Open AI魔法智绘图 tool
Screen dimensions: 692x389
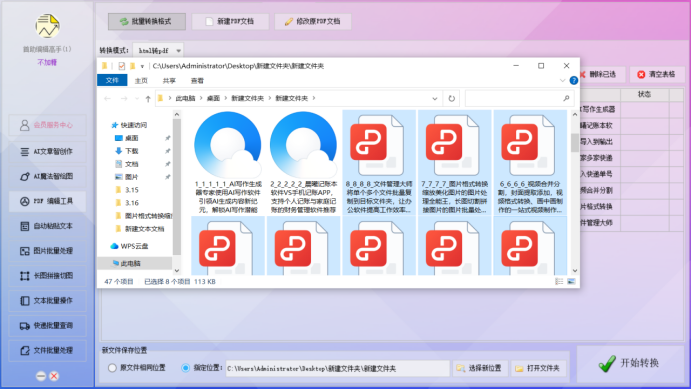pyautogui.click(x=47, y=176)
